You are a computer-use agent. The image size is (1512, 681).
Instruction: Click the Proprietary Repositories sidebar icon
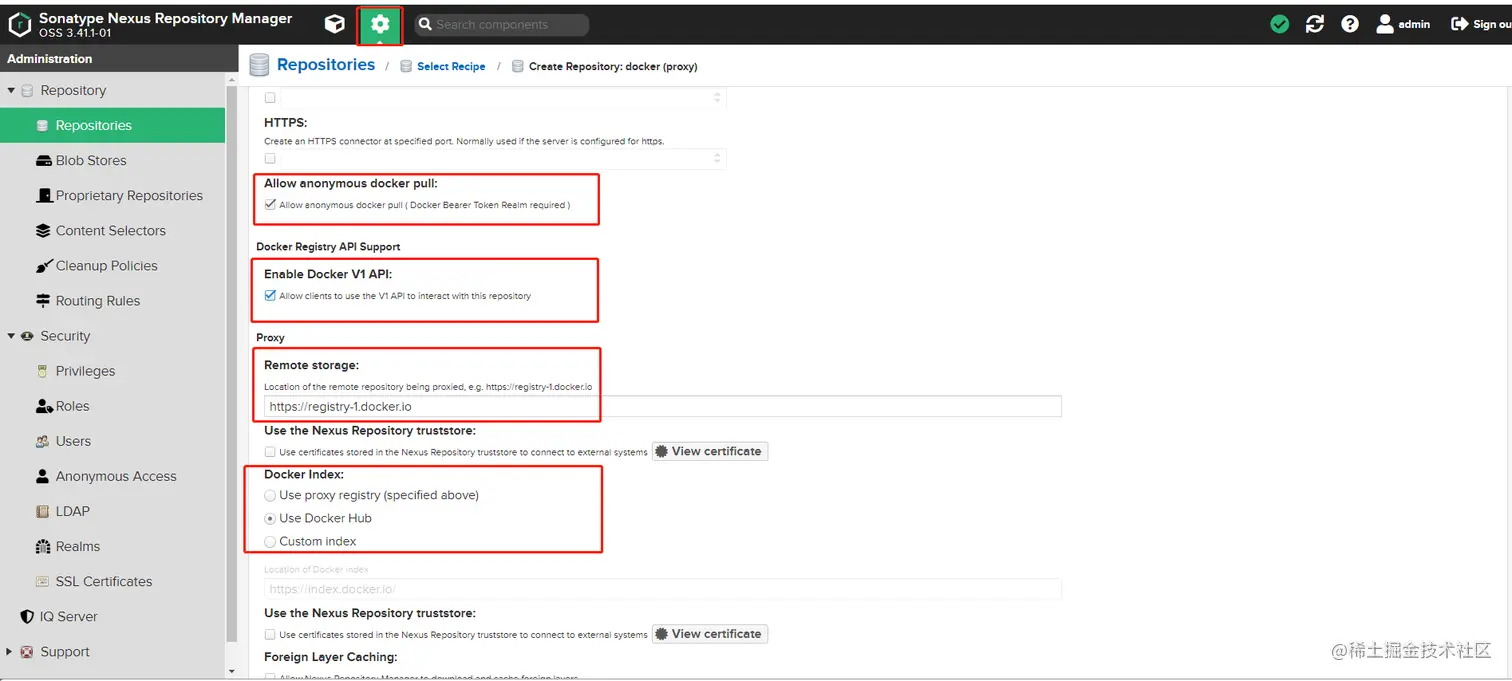(x=43, y=196)
